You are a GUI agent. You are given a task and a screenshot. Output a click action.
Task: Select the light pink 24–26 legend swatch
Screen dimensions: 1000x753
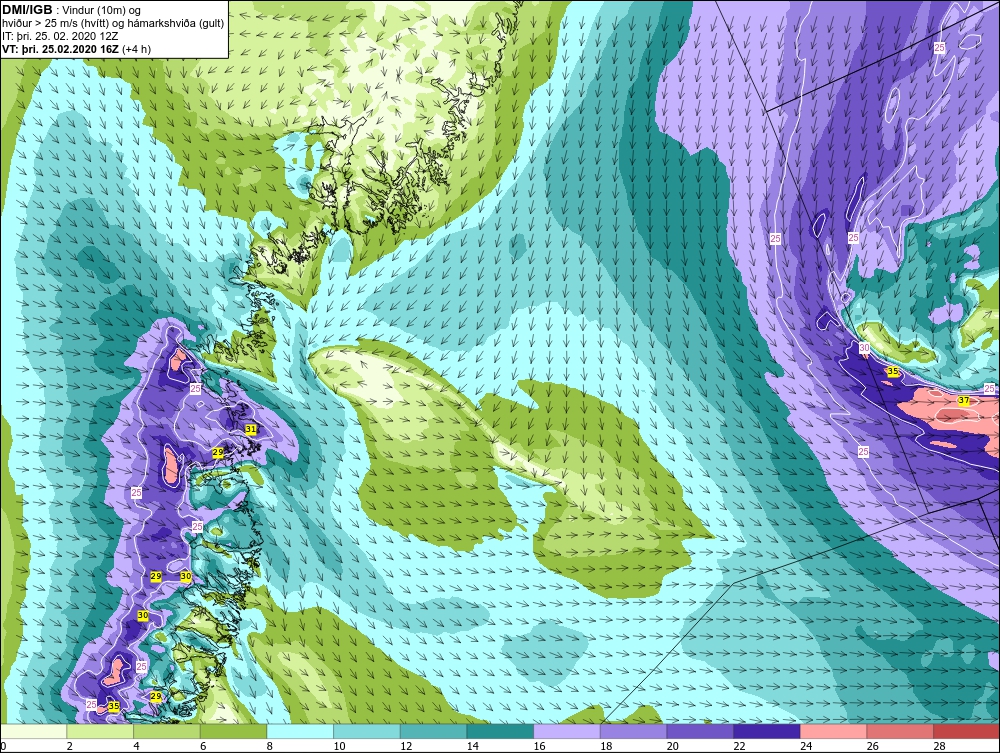click(x=833, y=731)
